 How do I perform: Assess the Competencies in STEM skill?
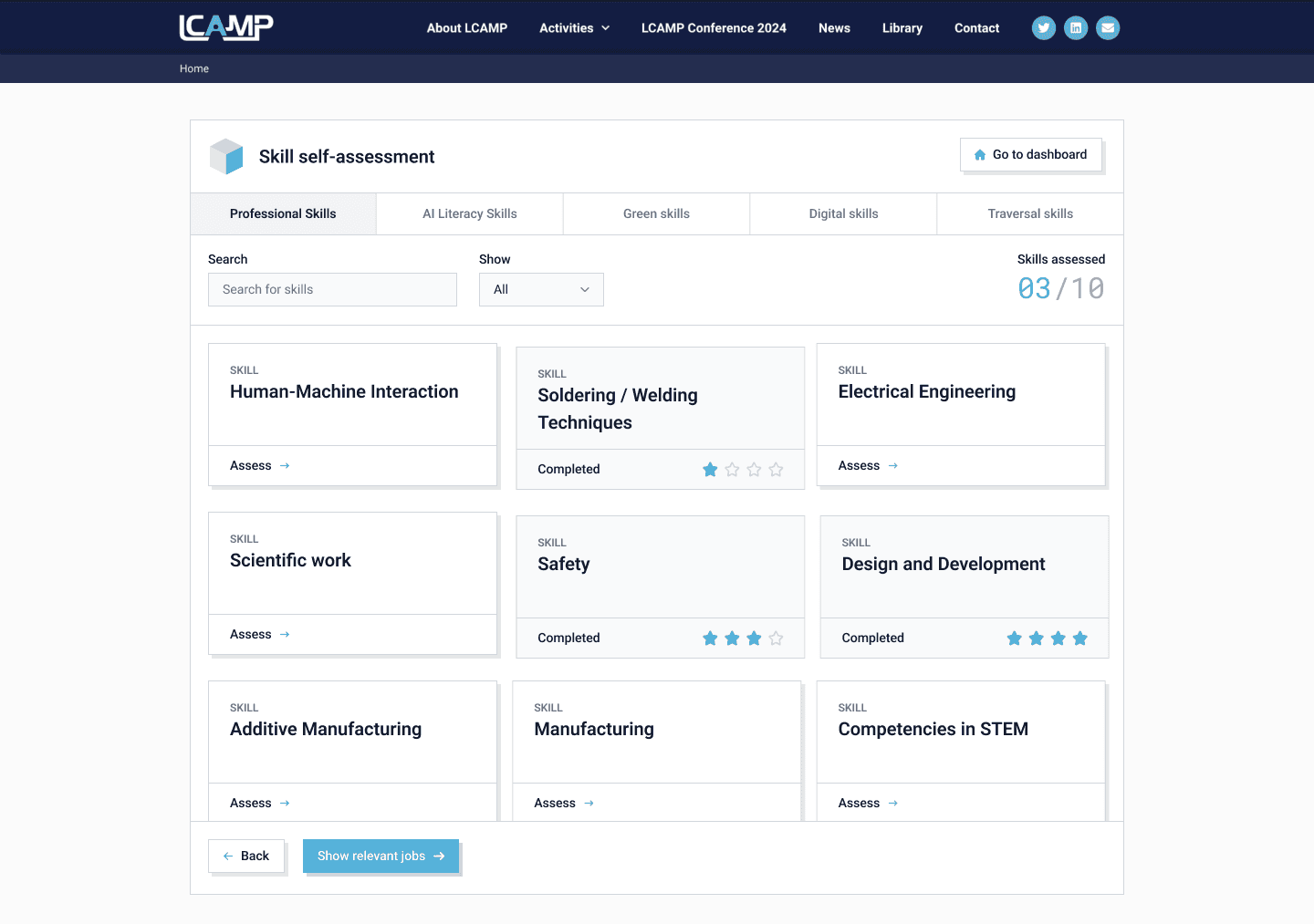click(869, 803)
